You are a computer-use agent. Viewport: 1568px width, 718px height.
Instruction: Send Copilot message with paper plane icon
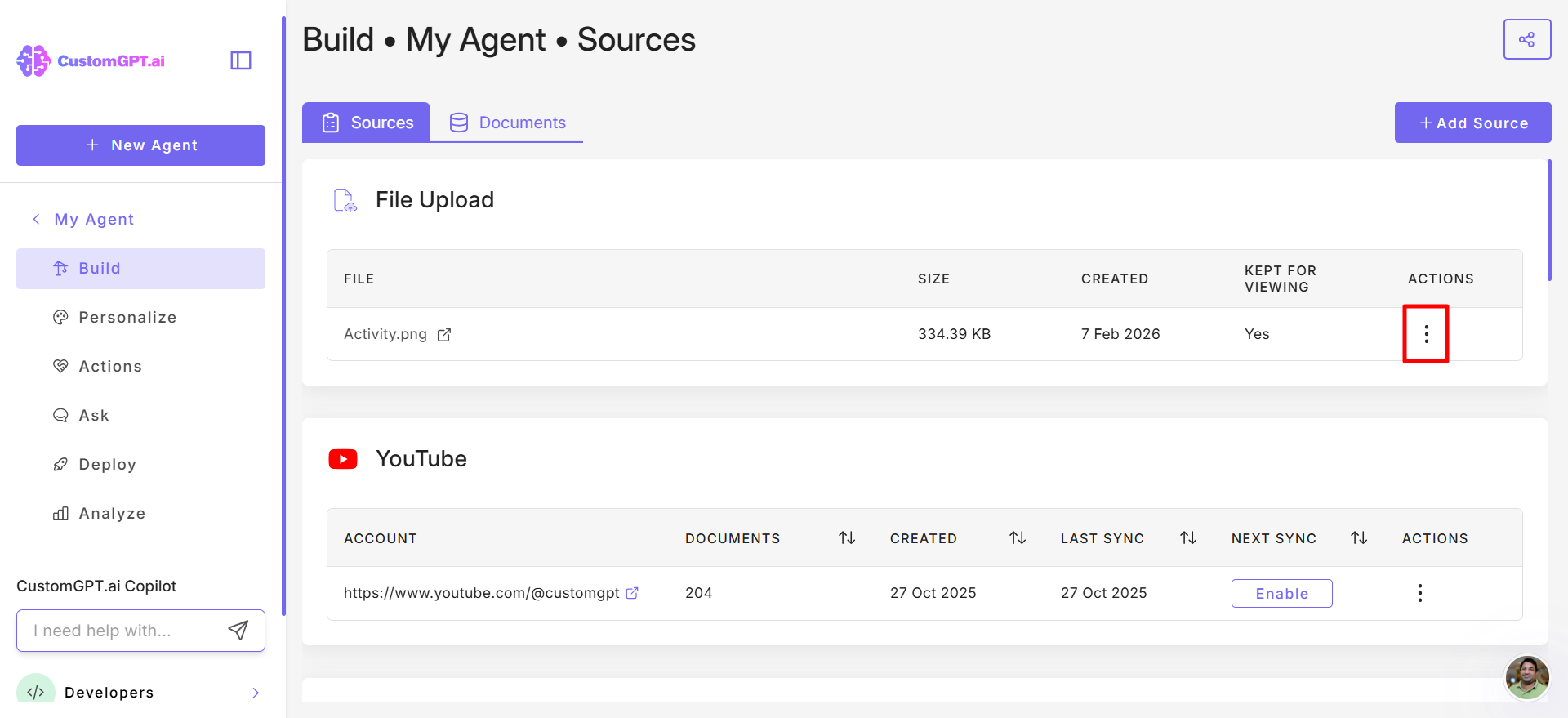[x=238, y=630]
